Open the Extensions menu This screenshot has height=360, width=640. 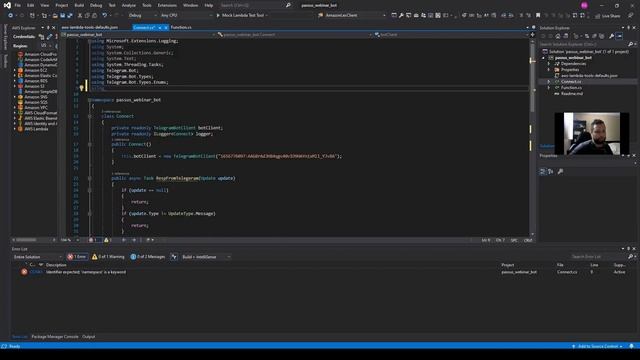tap(167, 5)
